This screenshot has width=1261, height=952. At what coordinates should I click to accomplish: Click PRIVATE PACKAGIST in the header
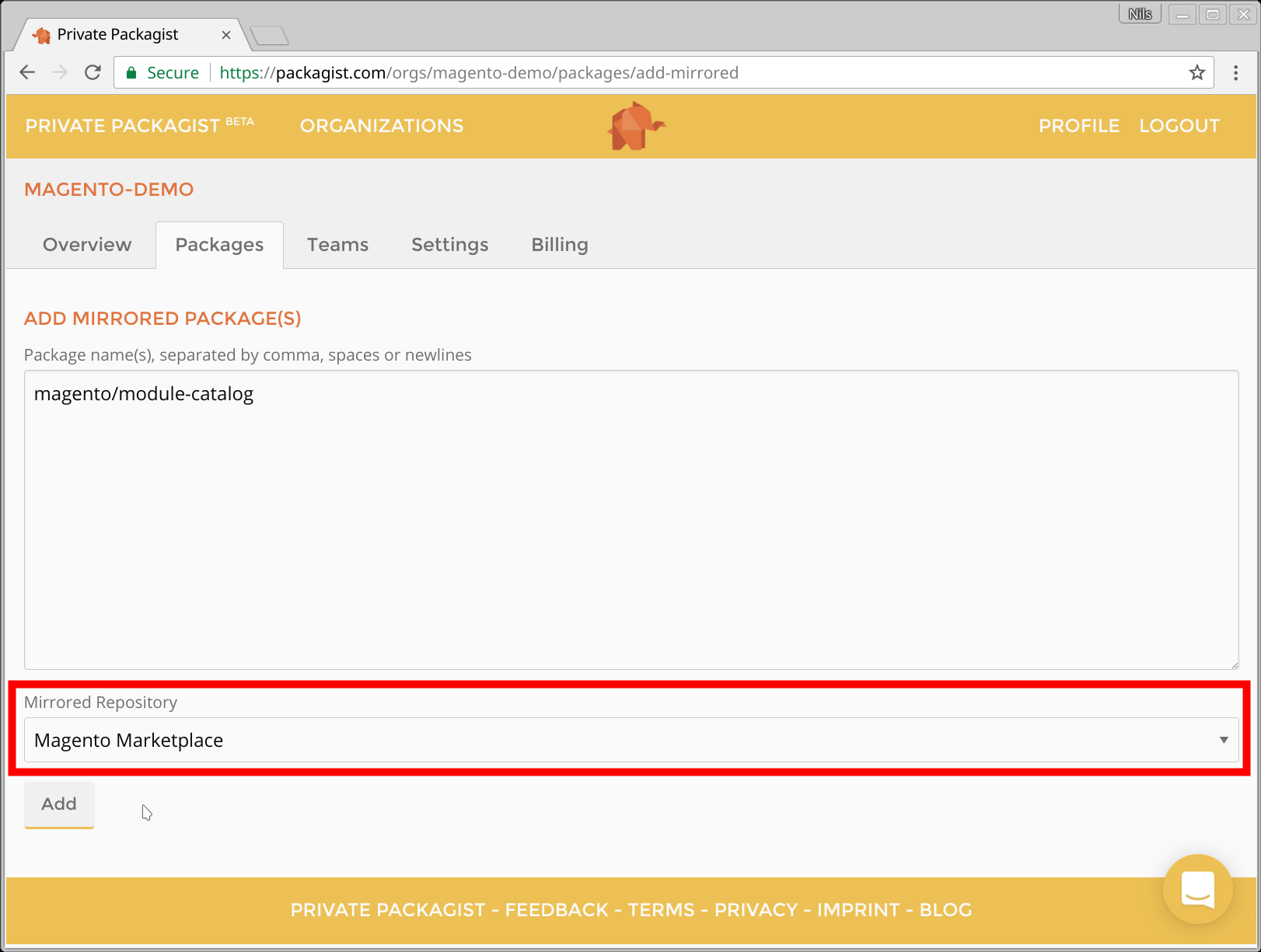click(x=139, y=126)
